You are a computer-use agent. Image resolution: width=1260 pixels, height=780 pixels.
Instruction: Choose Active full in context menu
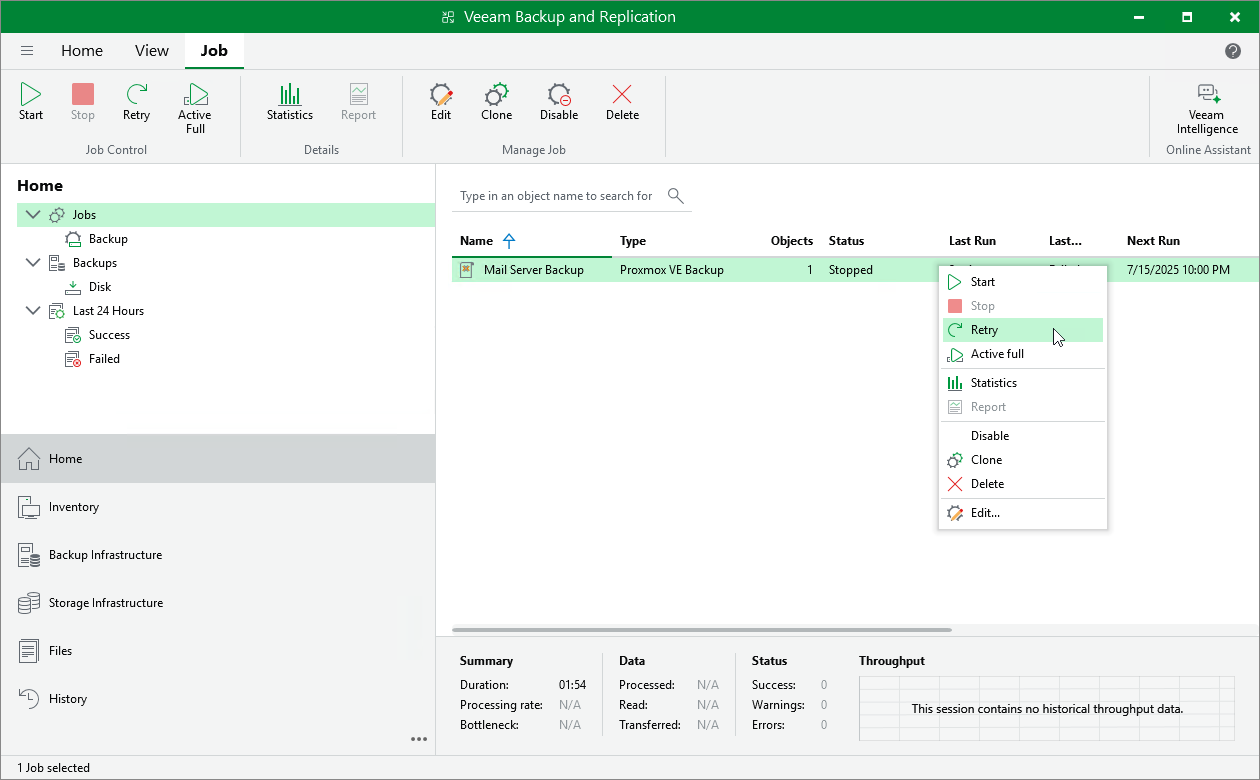click(x=1023, y=354)
